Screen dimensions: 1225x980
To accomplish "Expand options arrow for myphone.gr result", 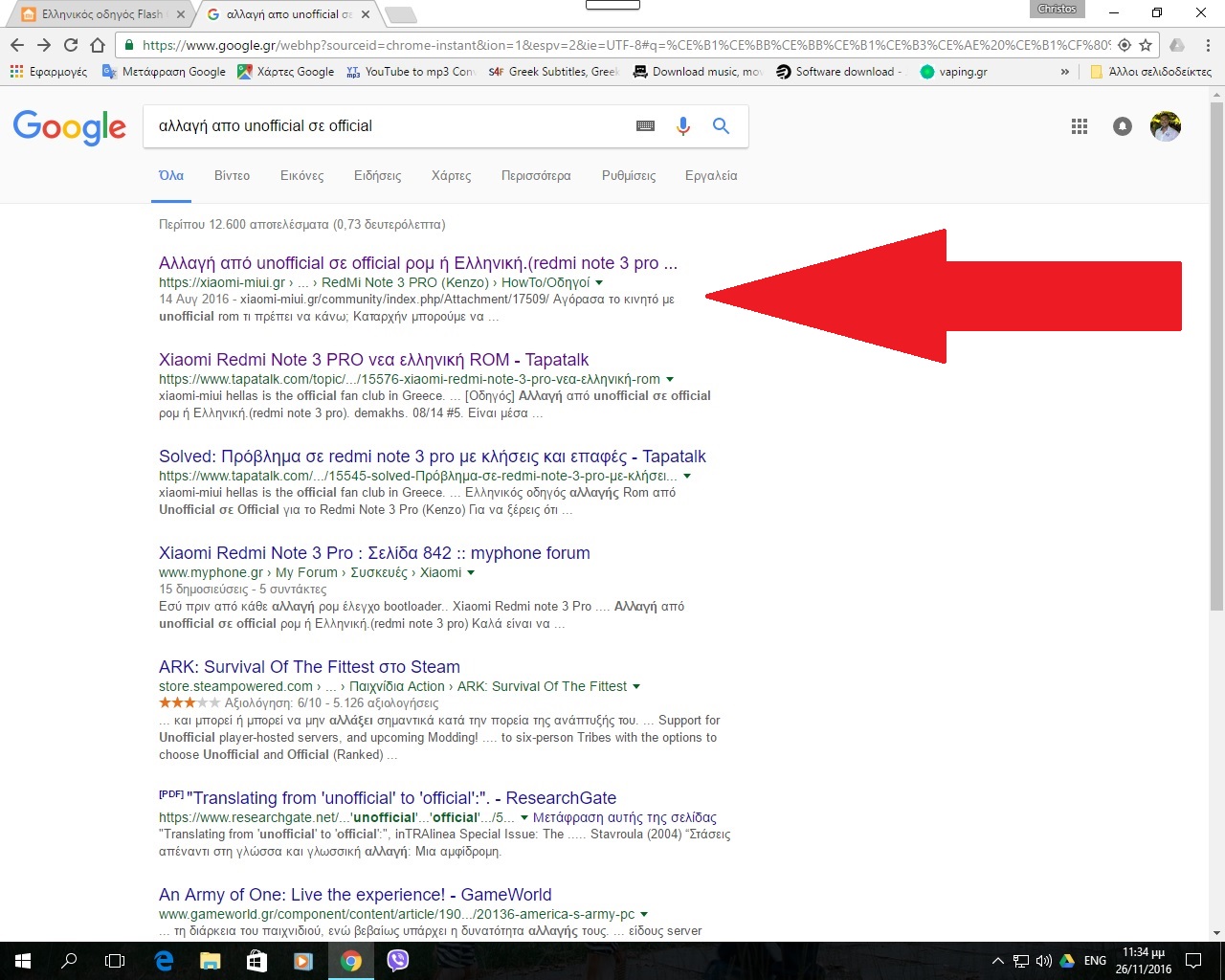I will (x=471, y=573).
